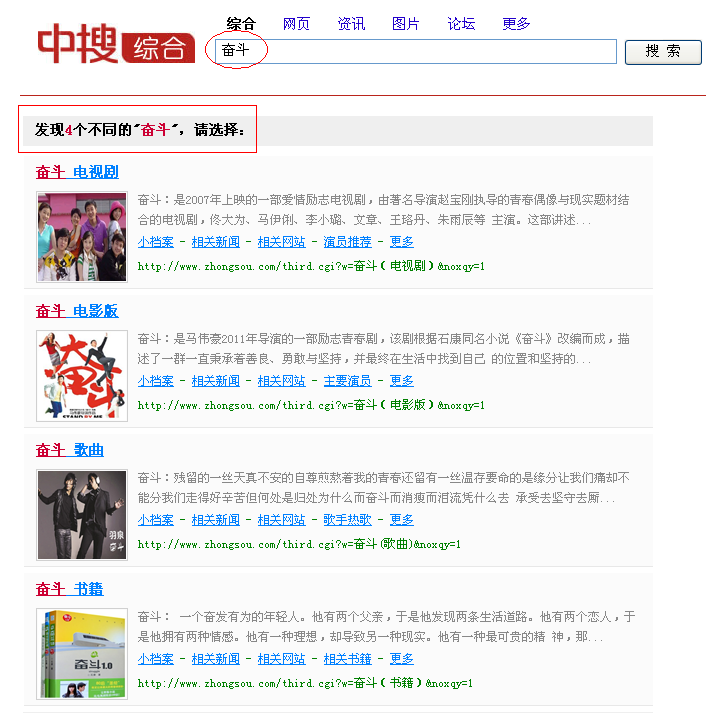Expand the 更多 tab options

pyautogui.click(x=516, y=23)
